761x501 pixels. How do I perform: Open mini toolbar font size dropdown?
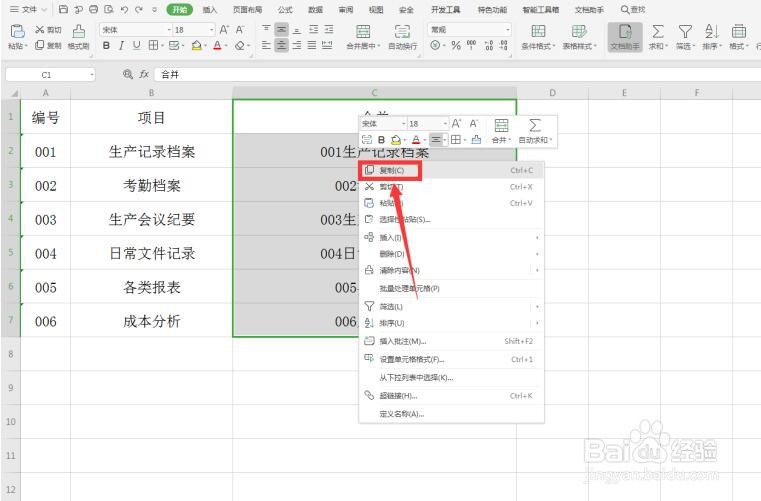pyautogui.click(x=445, y=124)
